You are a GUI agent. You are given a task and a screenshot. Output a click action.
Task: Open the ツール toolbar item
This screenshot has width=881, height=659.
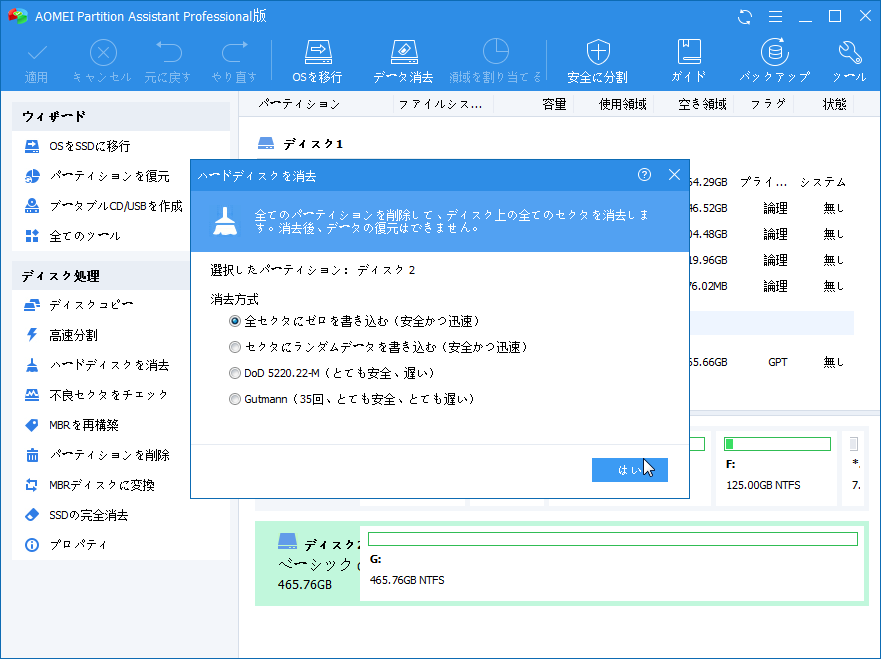point(850,62)
